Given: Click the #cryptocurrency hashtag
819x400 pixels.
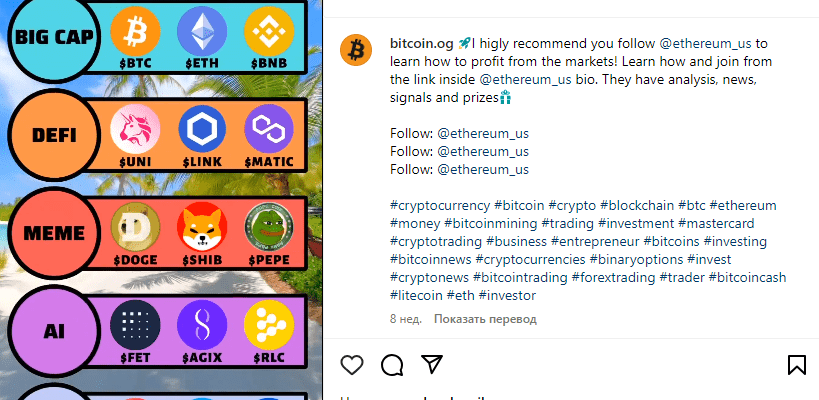Looking at the screenshot, I should point(439,205).
